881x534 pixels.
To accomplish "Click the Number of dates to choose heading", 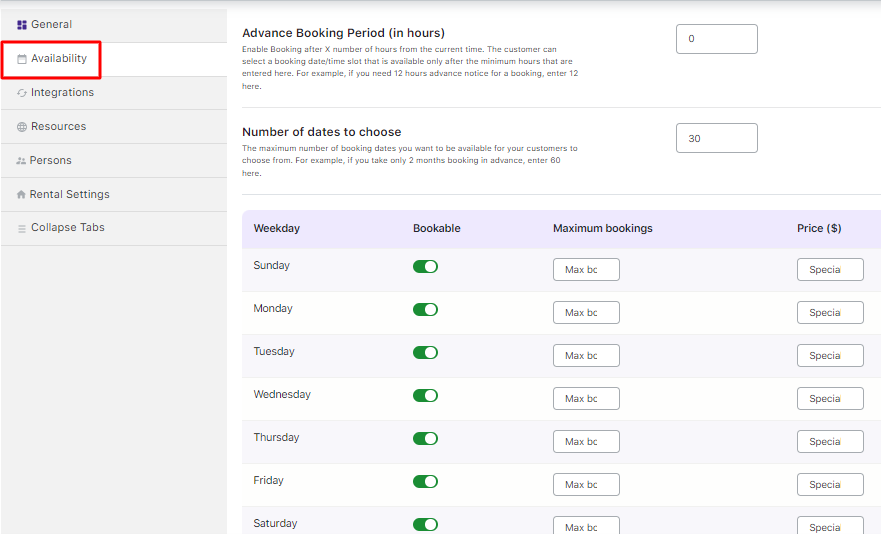I will [321, 132].
